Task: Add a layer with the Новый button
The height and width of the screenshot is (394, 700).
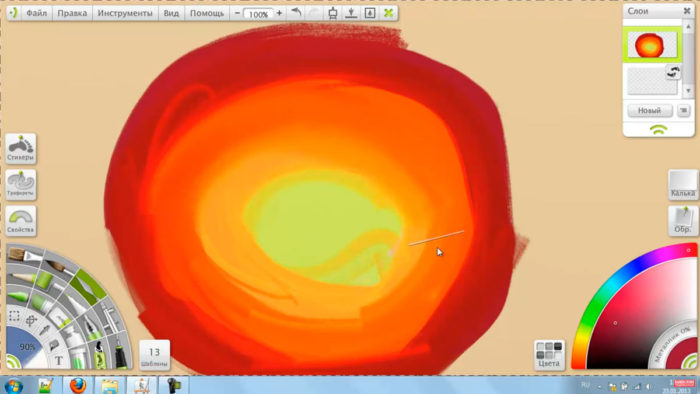Action: 650,110
